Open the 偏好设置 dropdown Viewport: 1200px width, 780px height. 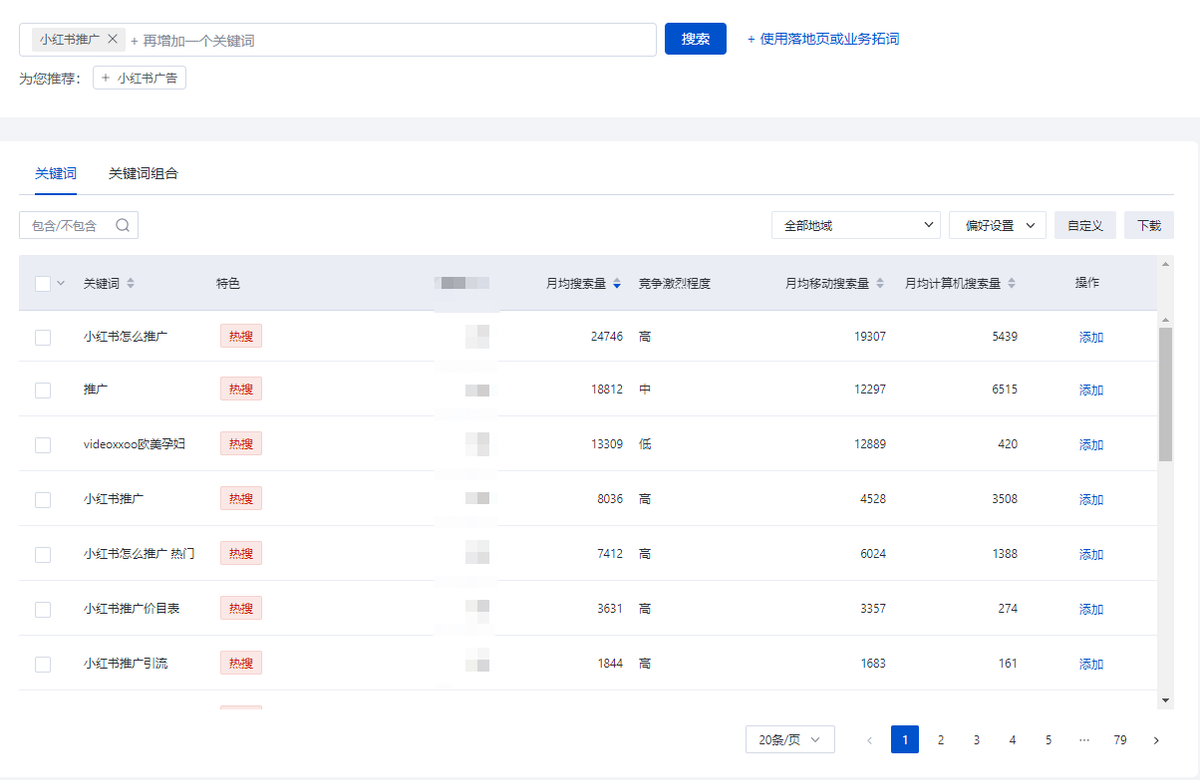pos(996,225)
